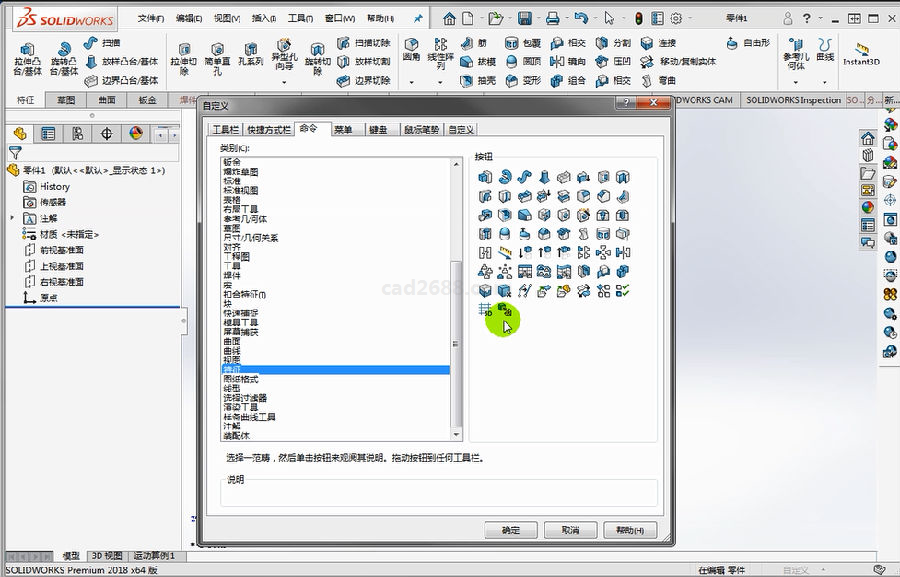
Task: Click the 3D grid button in dialog
Action: tap(486, 310)
